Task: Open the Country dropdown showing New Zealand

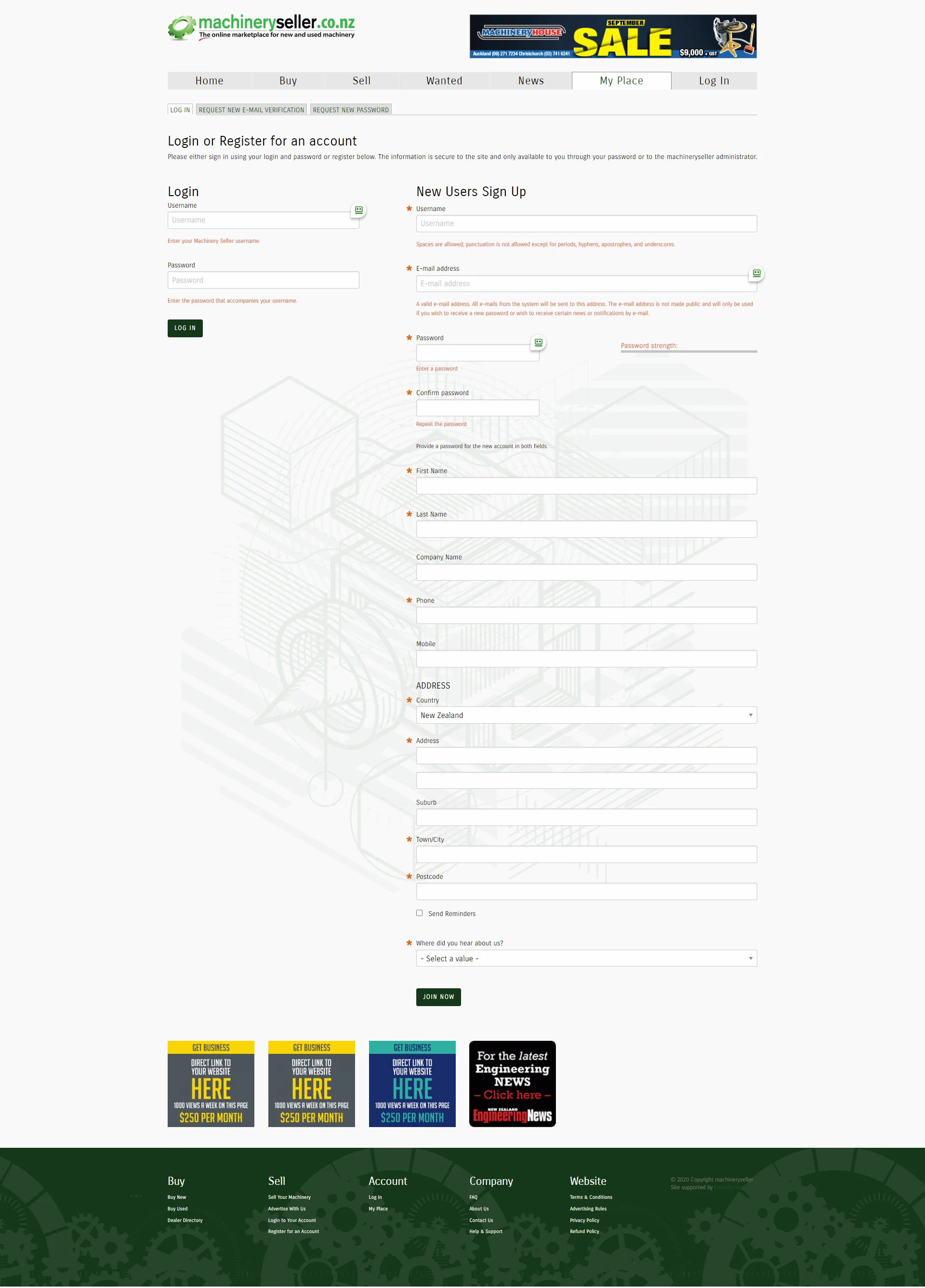Action: pos(585,715)
